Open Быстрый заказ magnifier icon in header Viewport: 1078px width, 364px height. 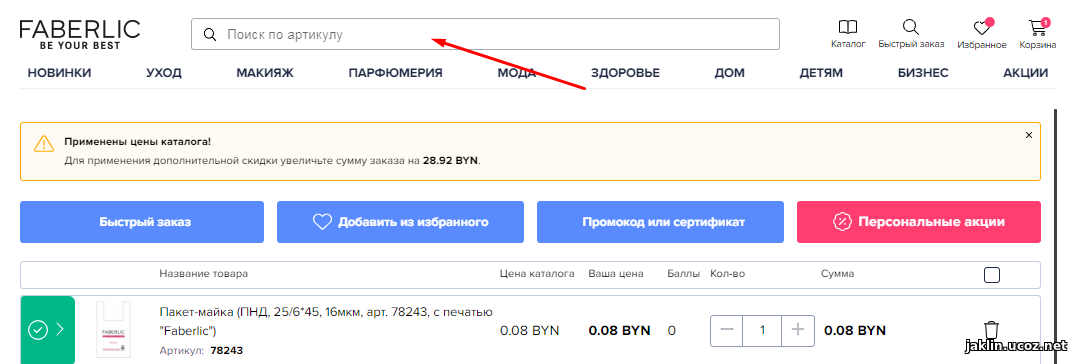point(911,28)
